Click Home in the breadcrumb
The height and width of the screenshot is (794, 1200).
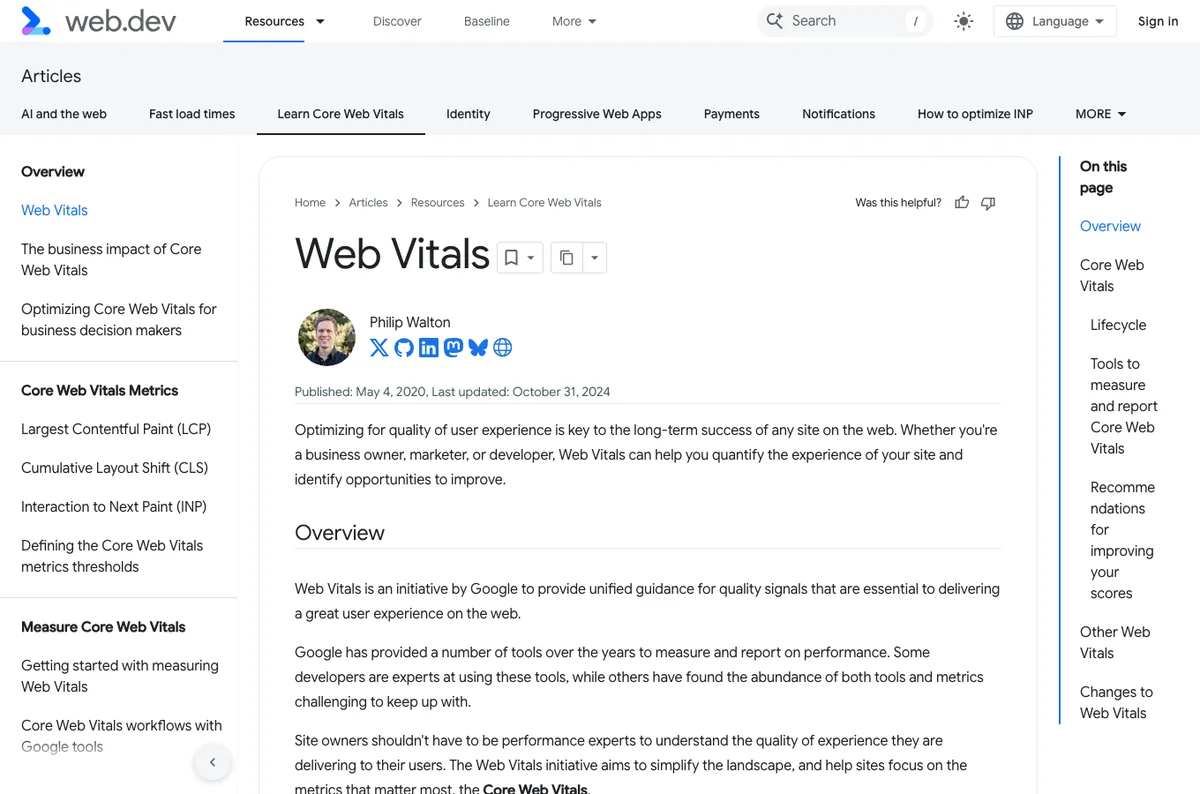point(310,203)
